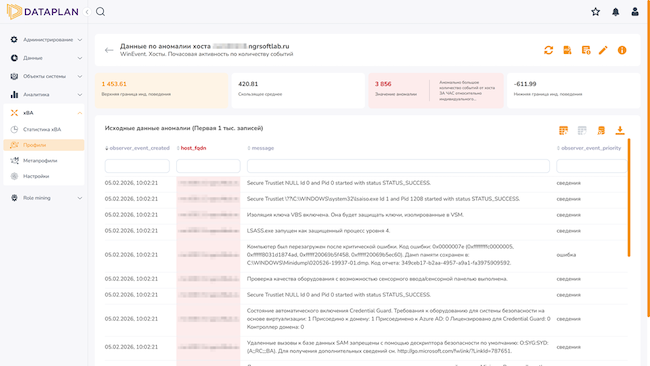Open notifications bell
The height and width of the screenshot is (366, 650).
(x=616, y=12)
